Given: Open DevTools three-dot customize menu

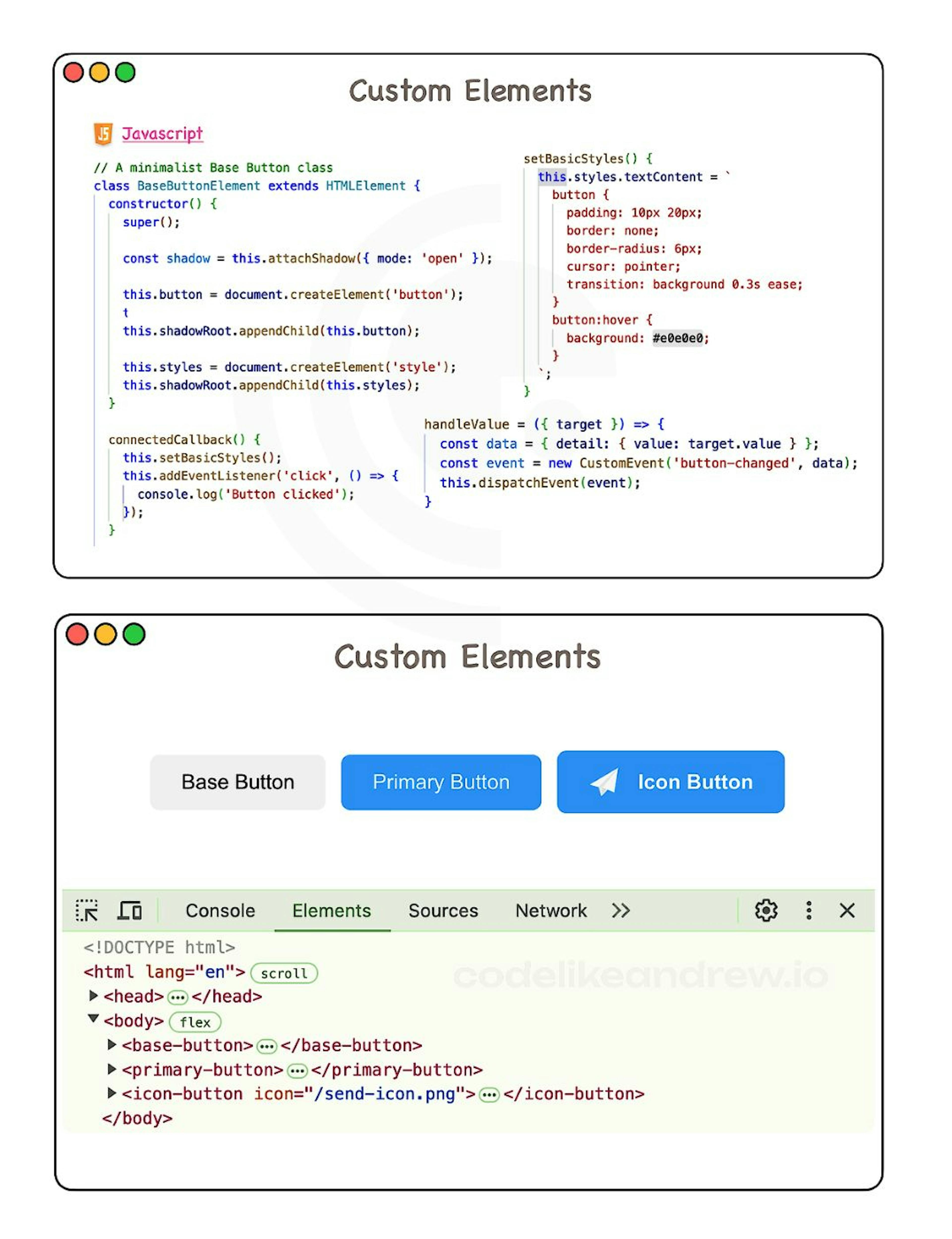Looking at the screenshot, I should (809, 910).
